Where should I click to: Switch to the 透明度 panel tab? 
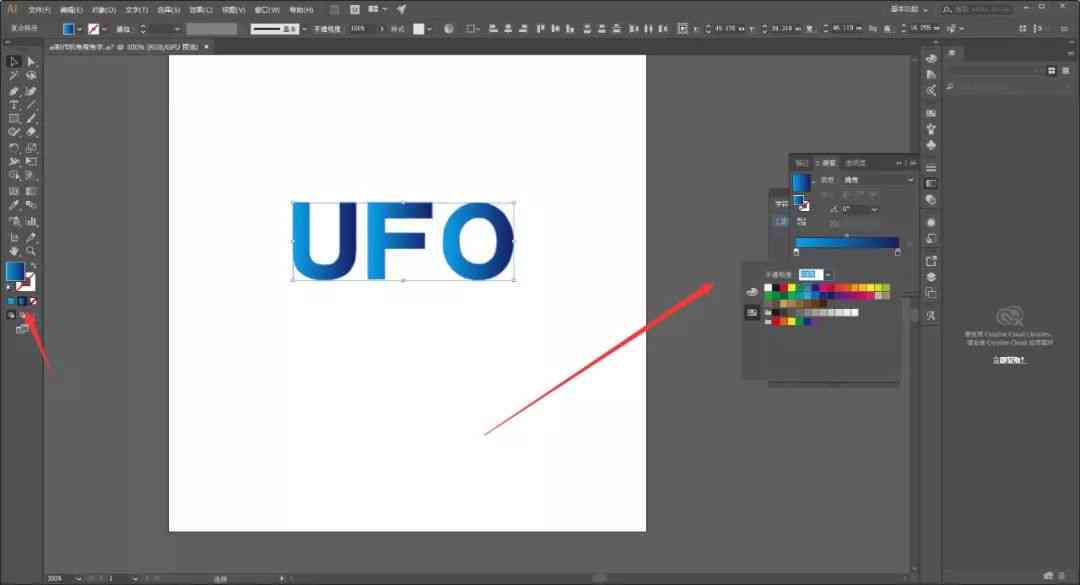[x=855, y=163]
